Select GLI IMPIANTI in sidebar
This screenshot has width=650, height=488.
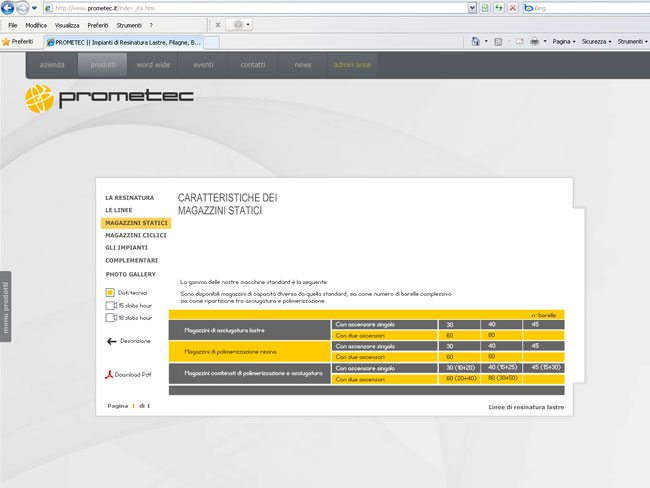pos(126,248)
